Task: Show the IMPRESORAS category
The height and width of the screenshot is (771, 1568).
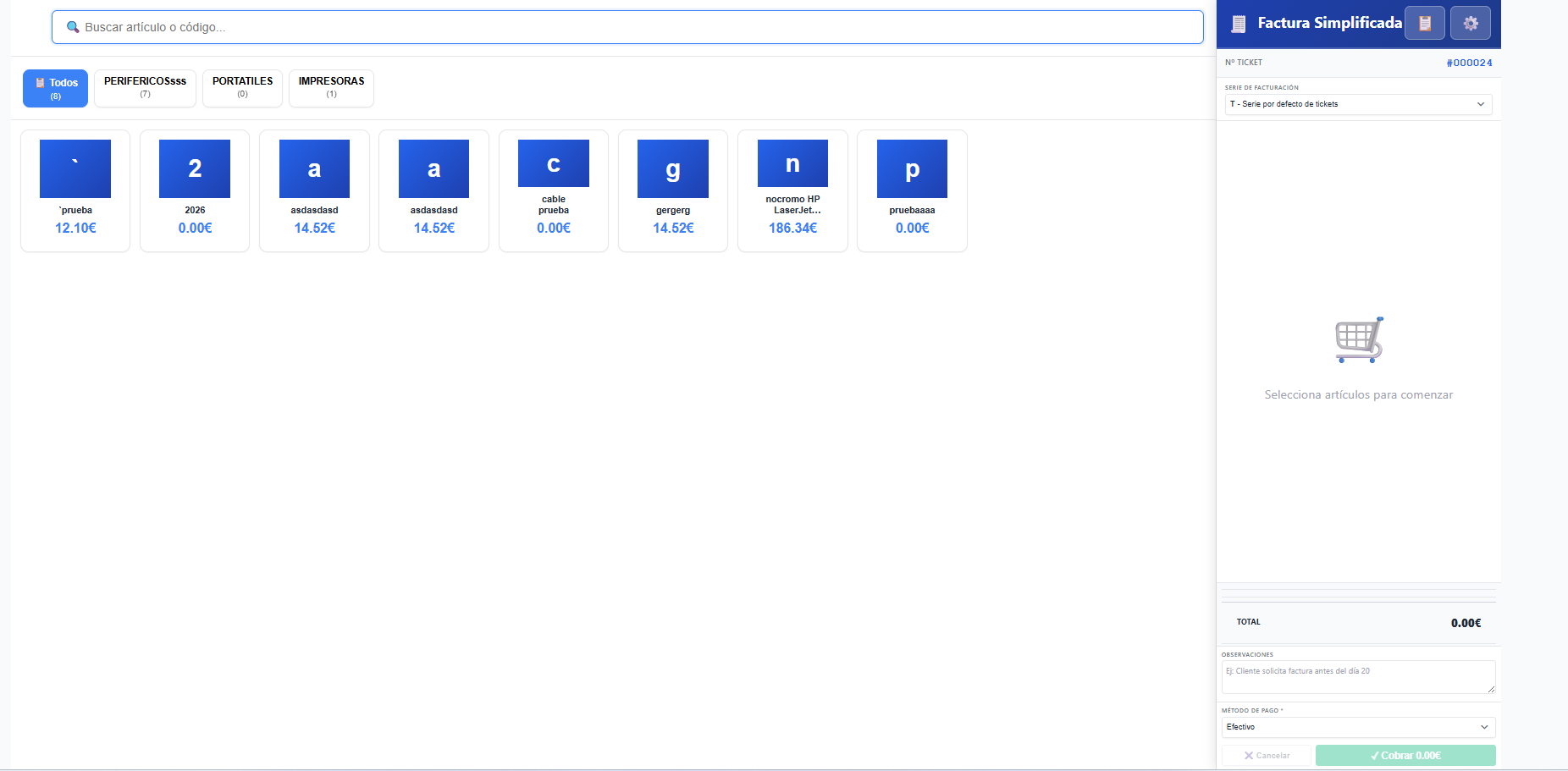Action: click(x=331, y=88)
